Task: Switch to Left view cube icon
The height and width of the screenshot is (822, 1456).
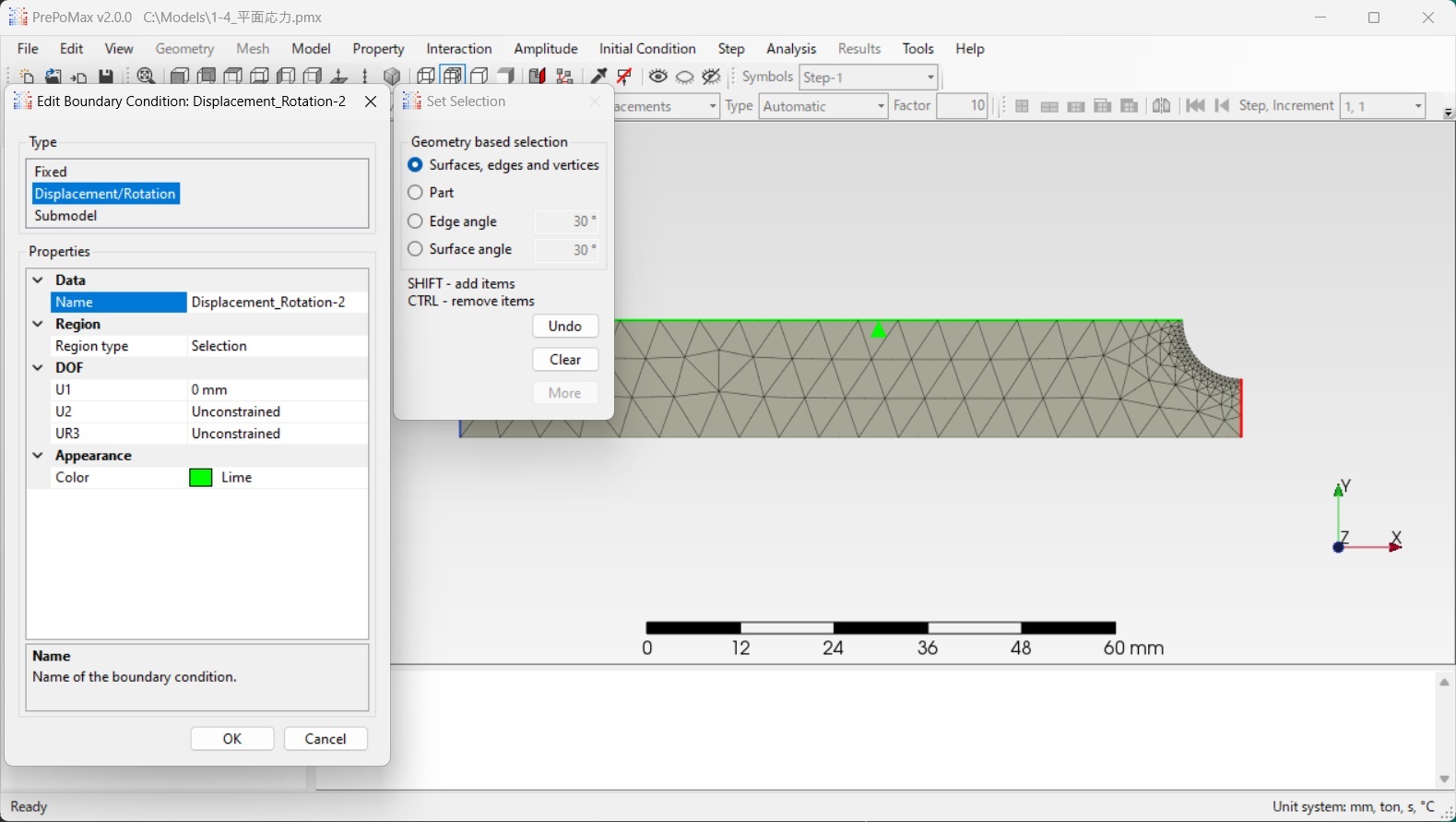Action: click(x=287, y=77)
